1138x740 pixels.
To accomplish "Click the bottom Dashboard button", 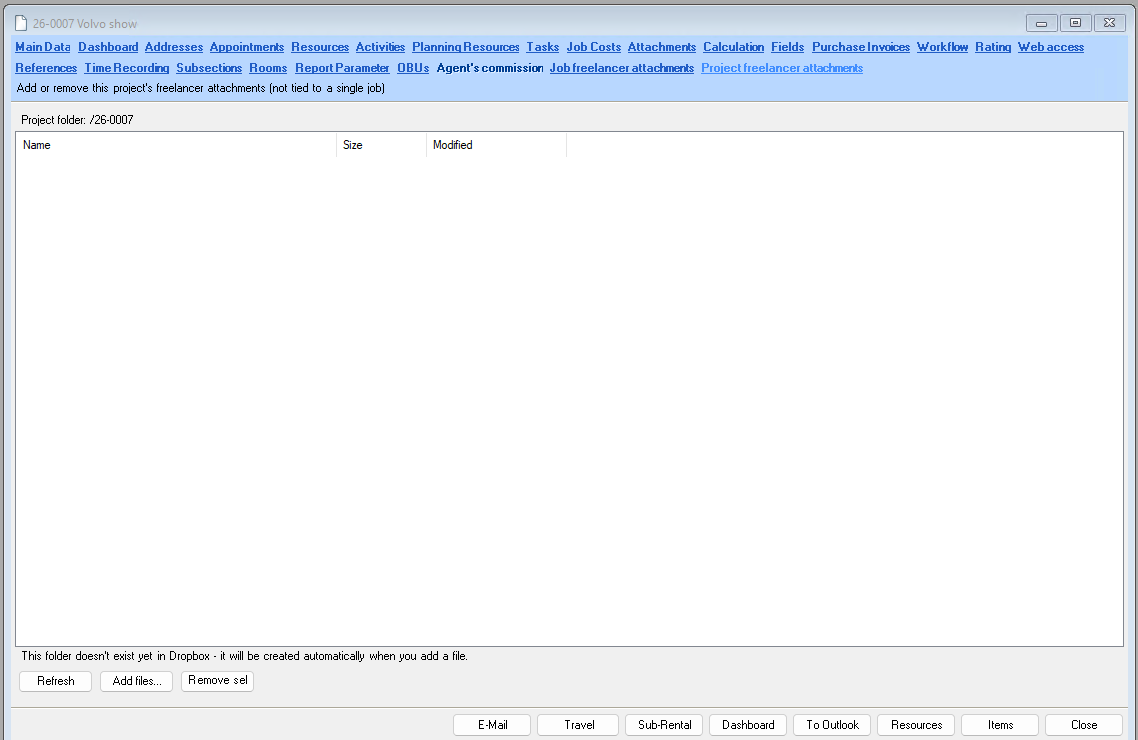I will [x=748, y=725].
